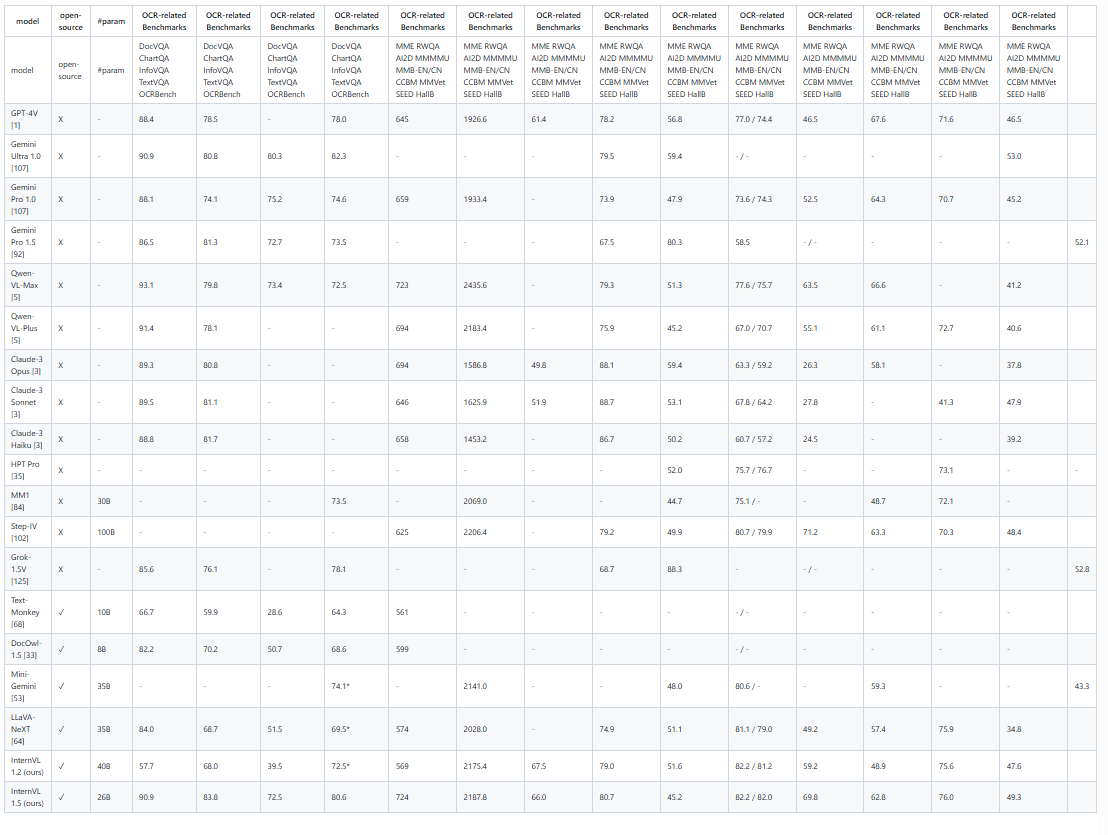Select the 2183.4 value cell
Image resolution: width=1108 pixels, height=835 pixels.
pyautogui.click(x=490, y=328)
